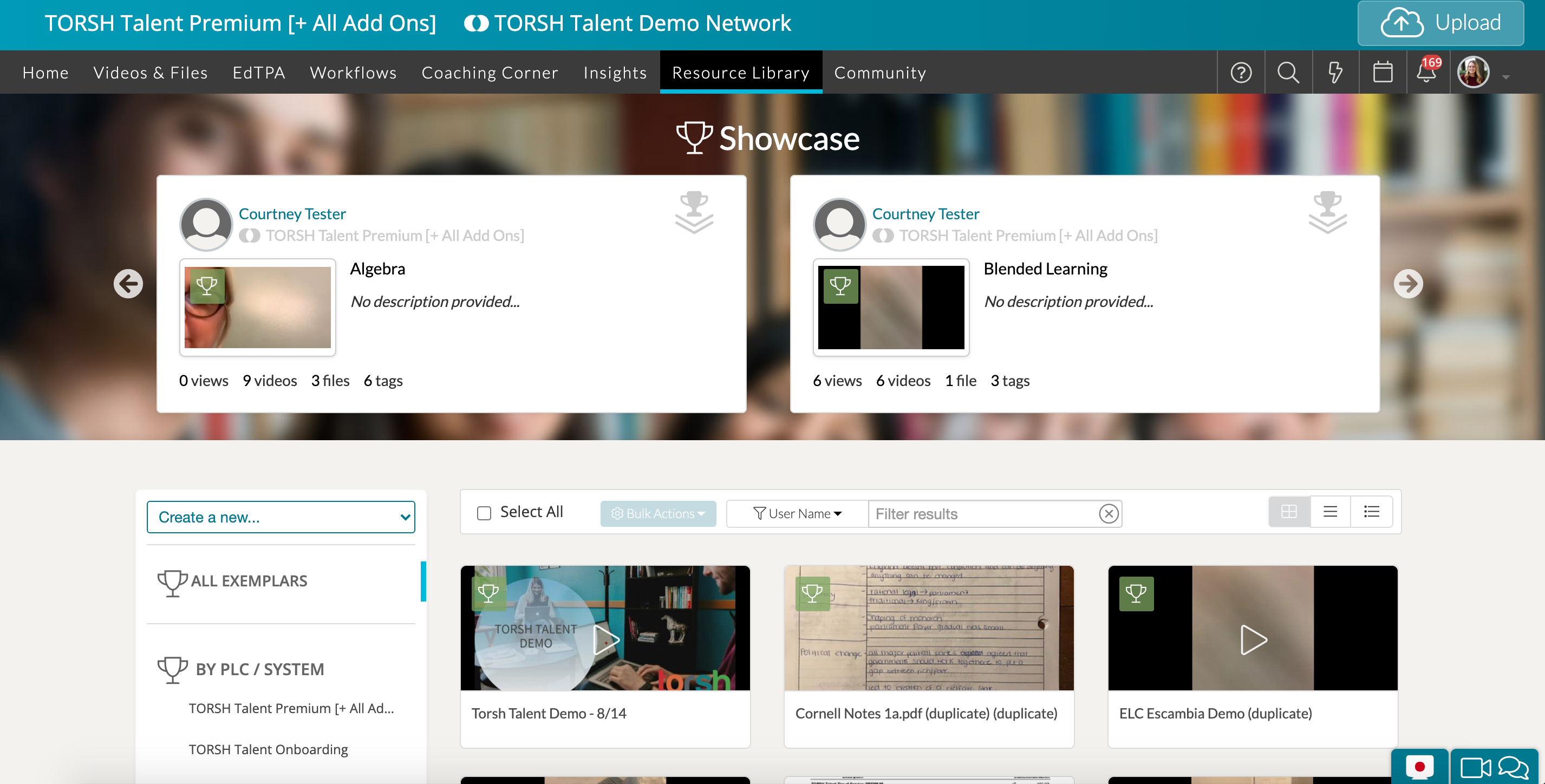Click the search magnifier icon
The height and width of the screenshot is (784, 1545).
pyautogui.click(x=1288, y=73)
